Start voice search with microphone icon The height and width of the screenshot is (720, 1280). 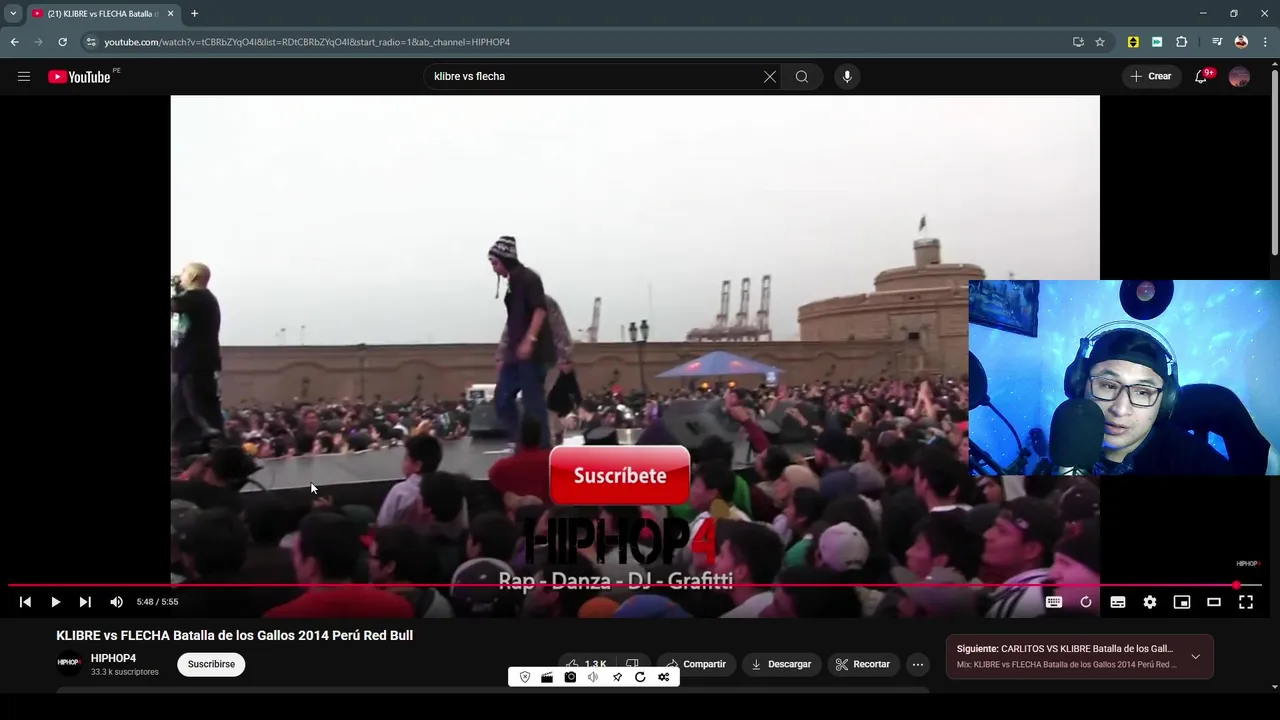[847, 77]
